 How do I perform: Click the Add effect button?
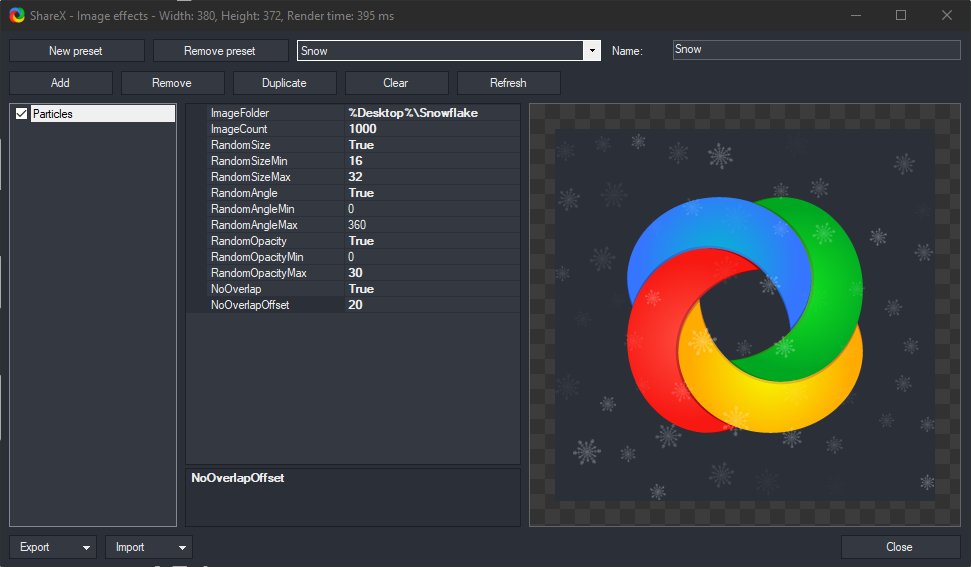pyautogui.click(x=61, y=83)
